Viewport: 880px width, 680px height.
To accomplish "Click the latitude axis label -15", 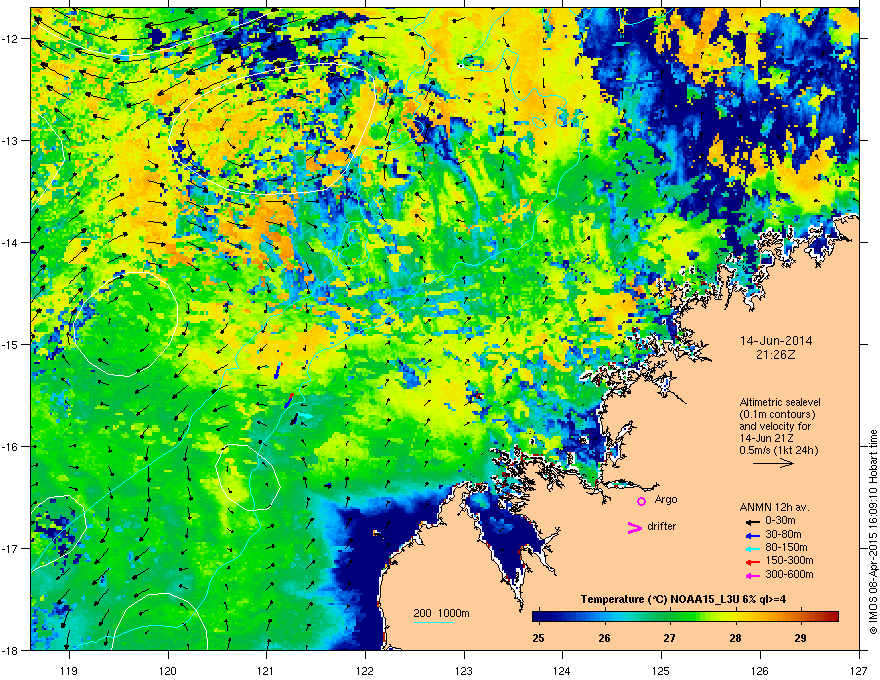I will click(x=11, y=344).
